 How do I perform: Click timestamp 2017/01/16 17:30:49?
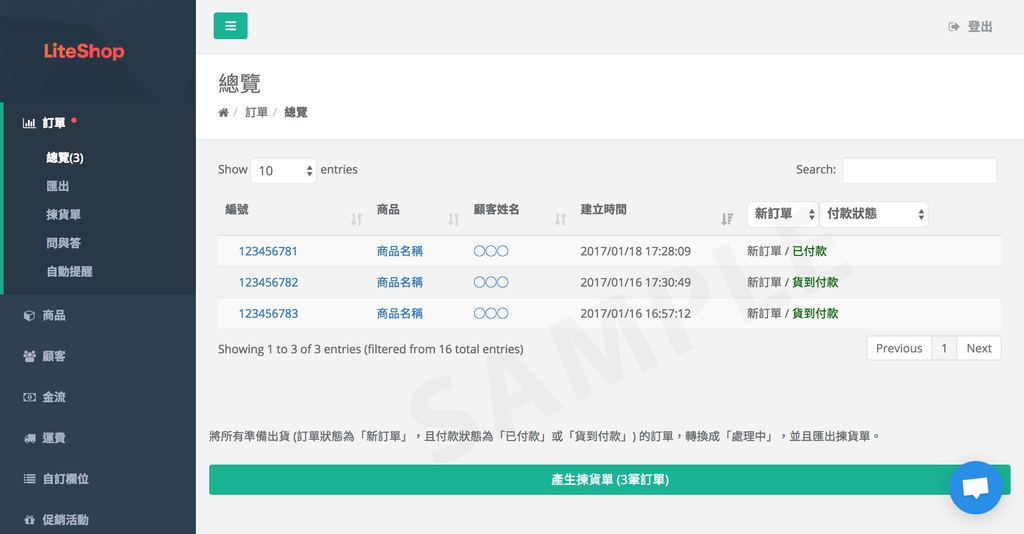(x=635, y=282)
